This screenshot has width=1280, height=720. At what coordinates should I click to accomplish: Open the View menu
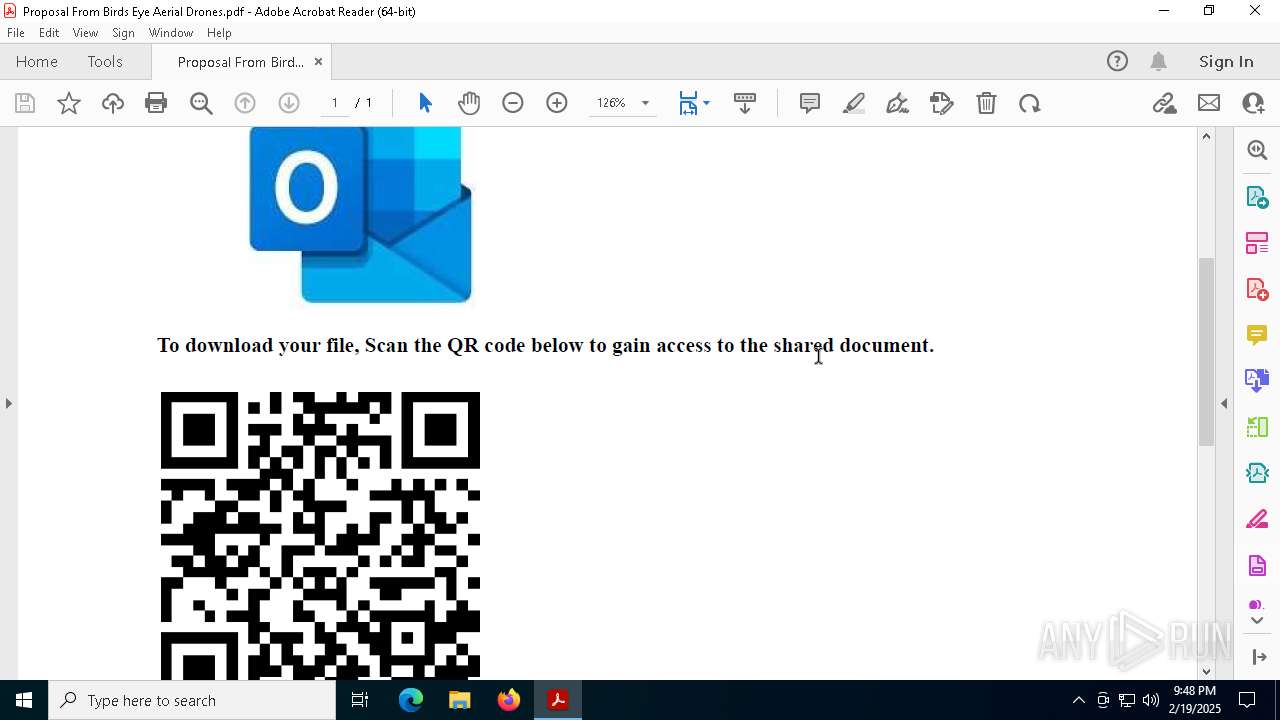point(85,33)
